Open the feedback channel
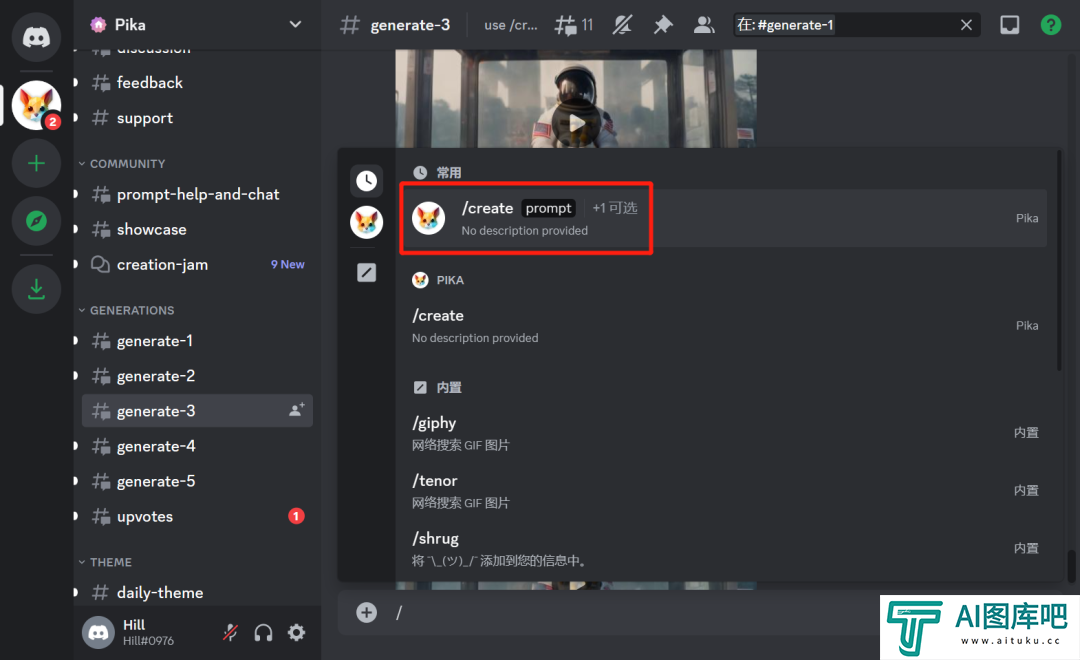1080x660 pixels. 197,83
